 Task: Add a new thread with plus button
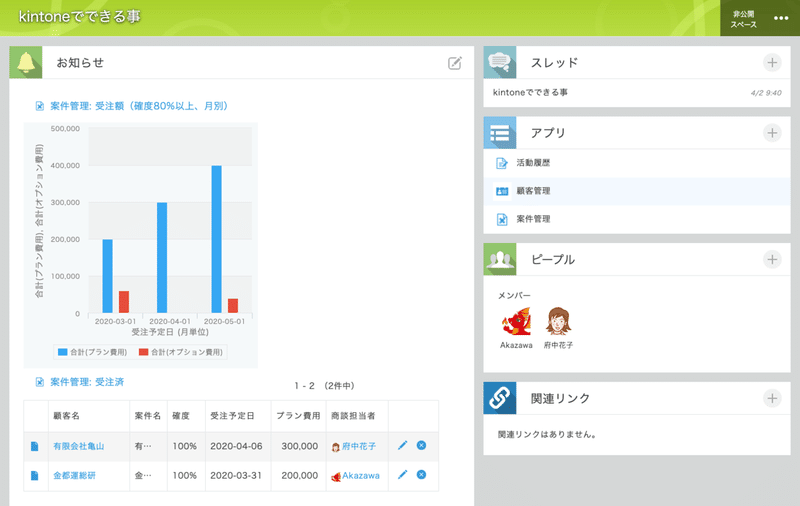click(x=772, y=62)
